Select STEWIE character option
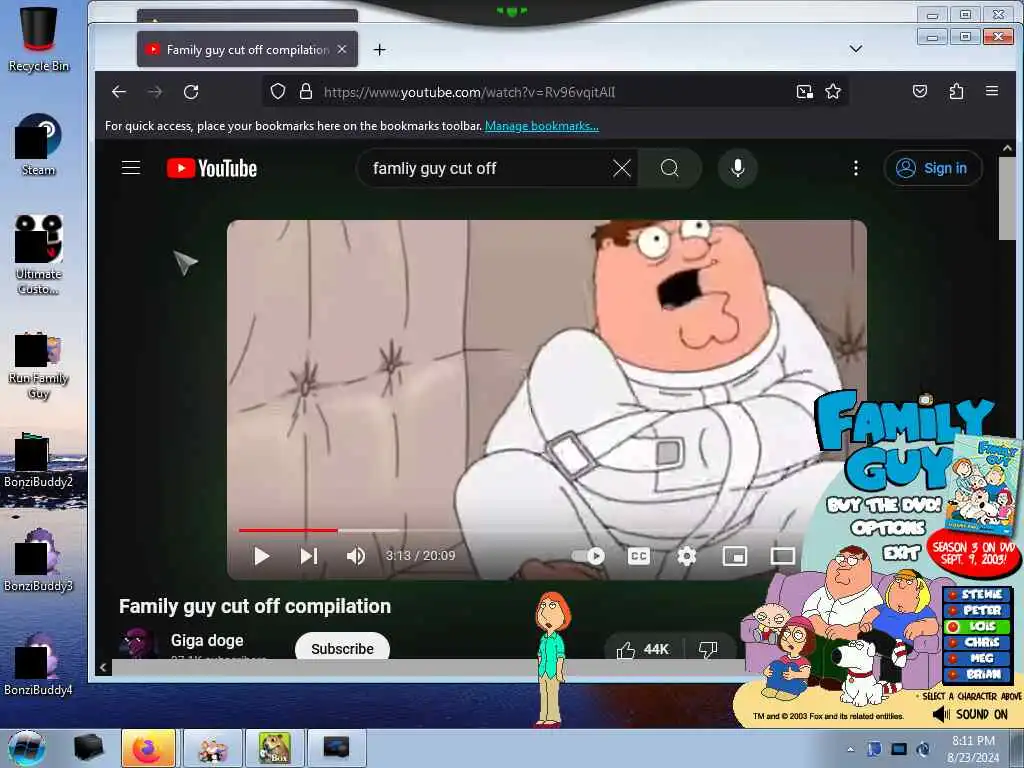This screenshot has width=1024, height=768. [976, 594]
